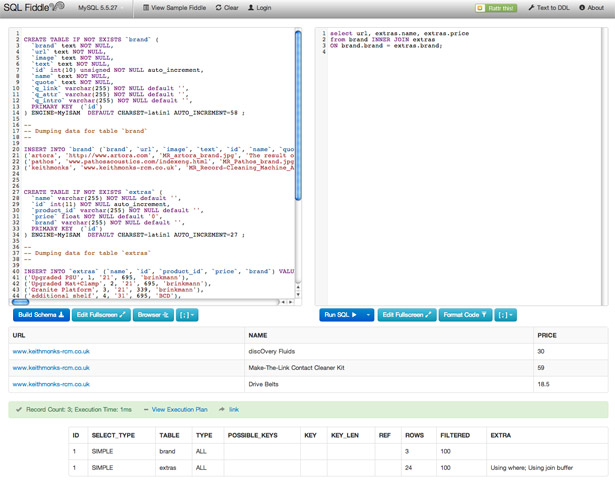Click the Format Code button
615x483 pixels.
pyautogui.click(x=465, y=315)
